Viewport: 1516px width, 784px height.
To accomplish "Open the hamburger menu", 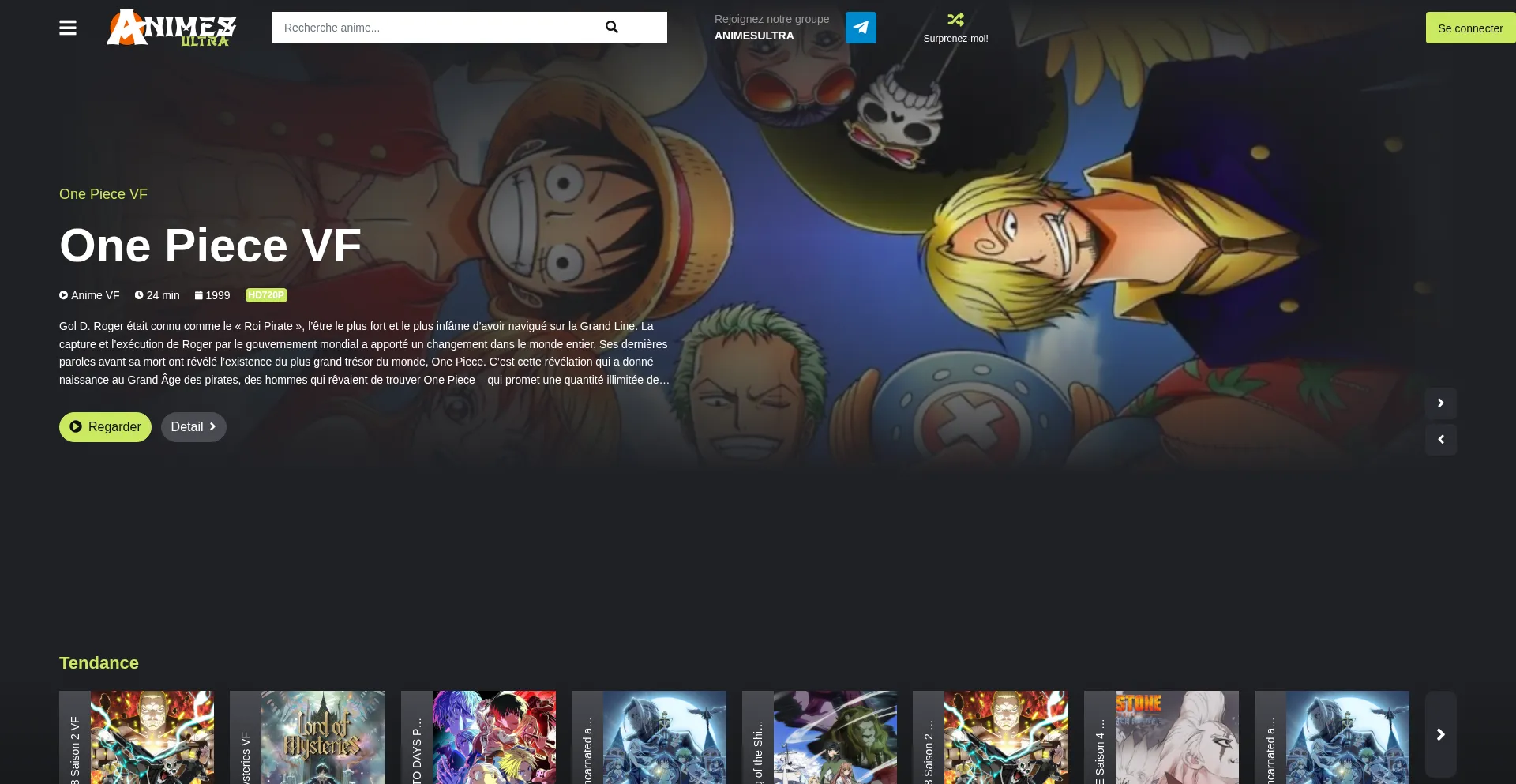I will click(68, 28).
